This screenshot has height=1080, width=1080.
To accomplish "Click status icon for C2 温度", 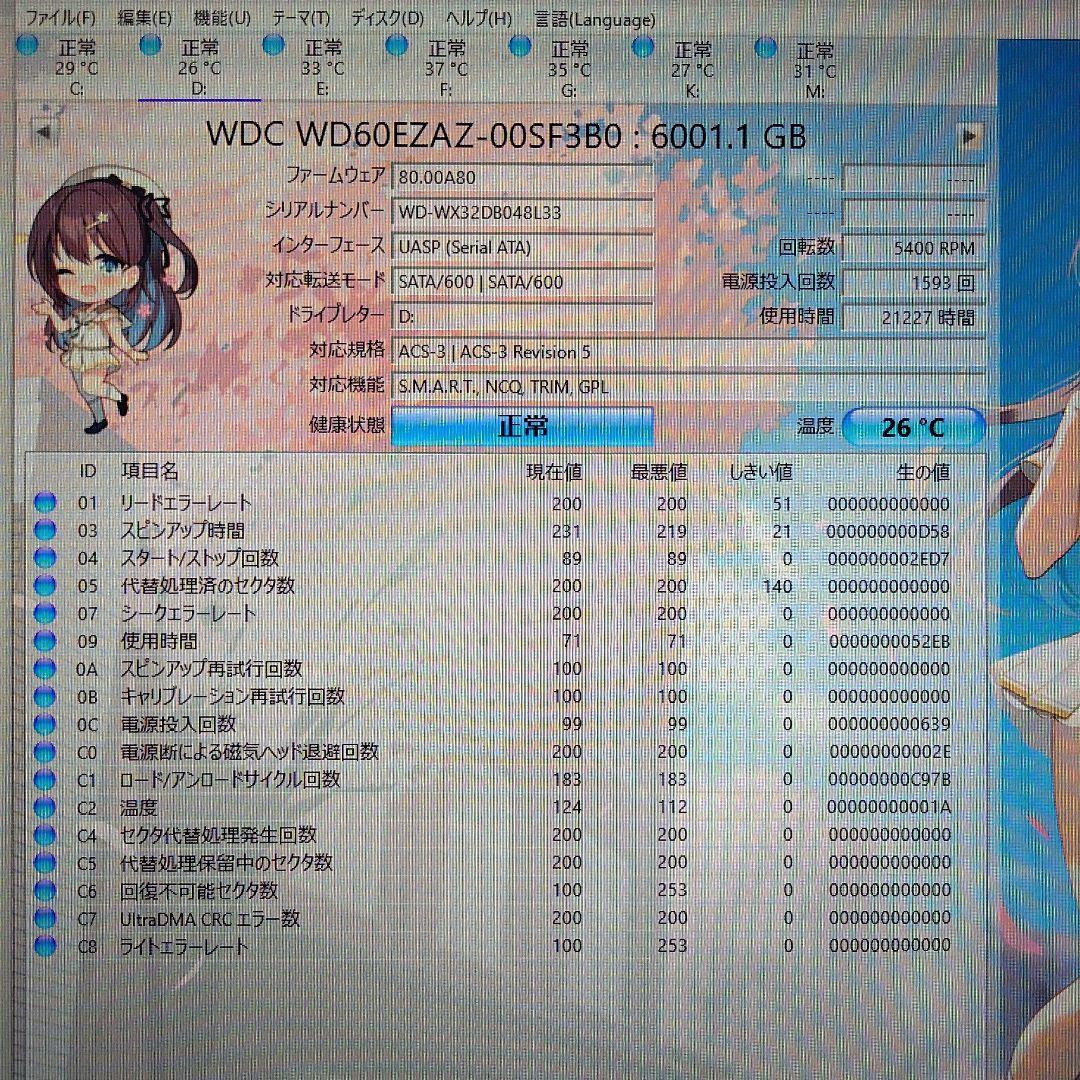I will coord(45,807).
